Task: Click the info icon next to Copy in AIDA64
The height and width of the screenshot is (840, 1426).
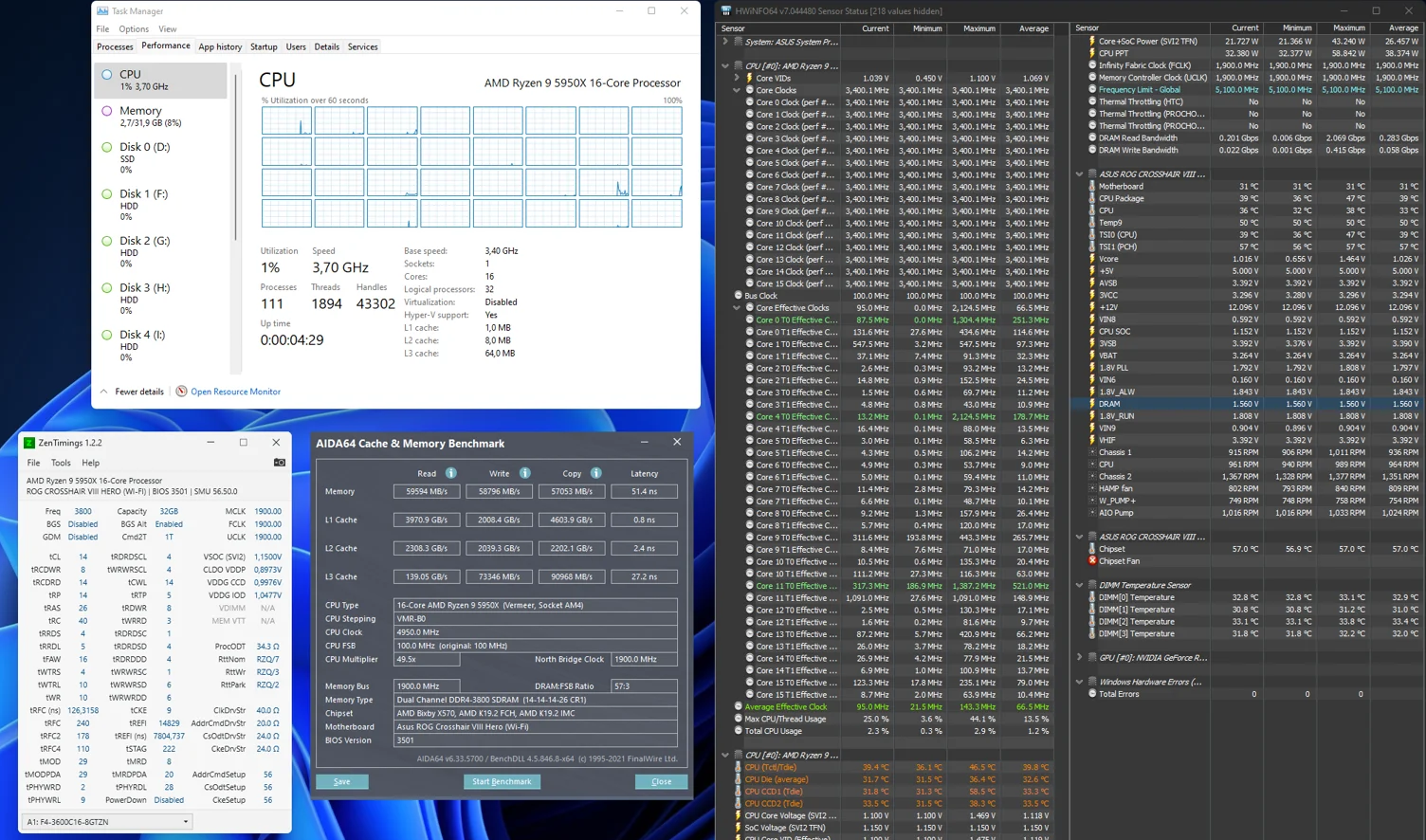Action: click(x=595, y=473)
